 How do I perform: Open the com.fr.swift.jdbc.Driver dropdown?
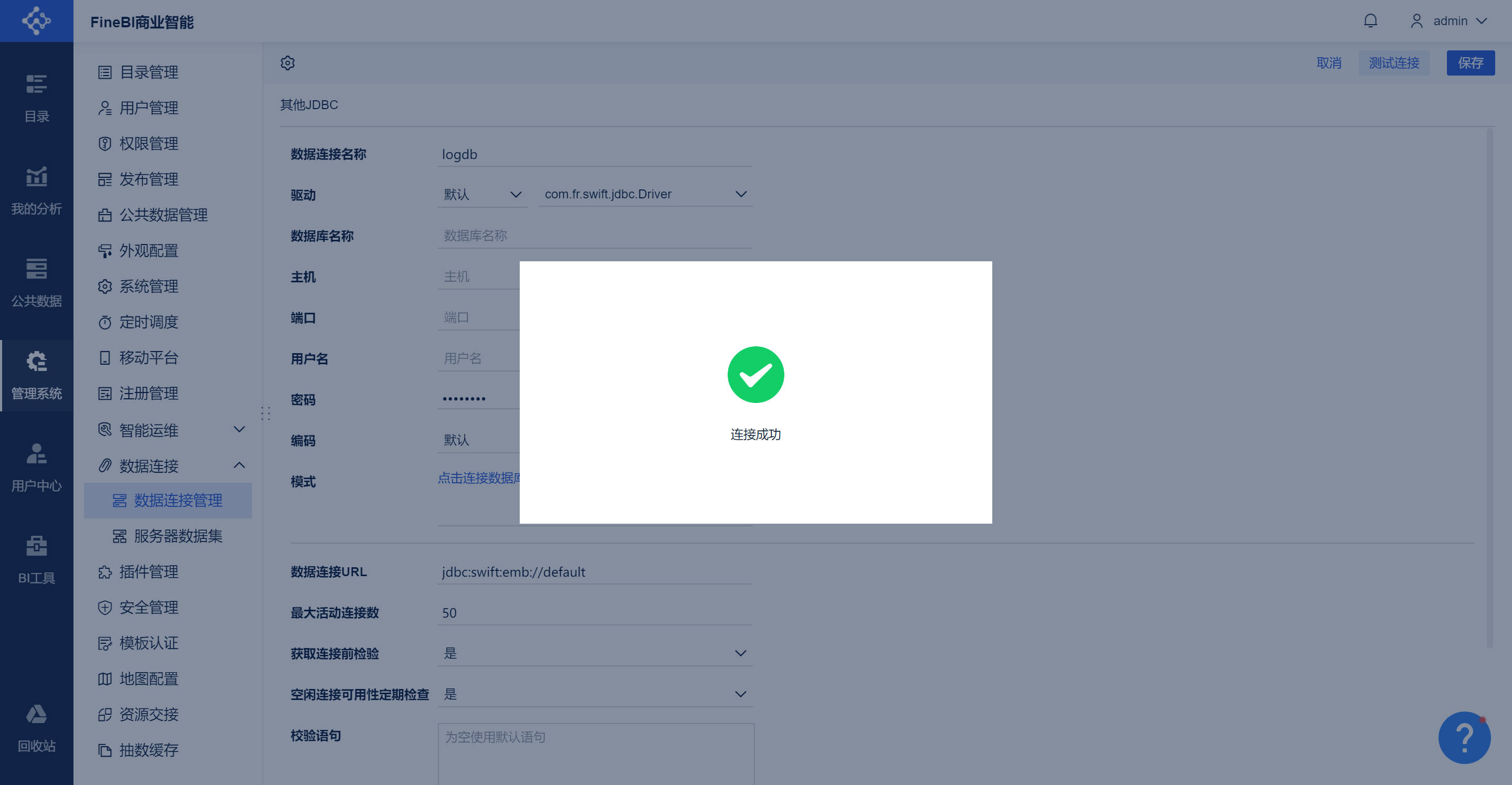645,194
